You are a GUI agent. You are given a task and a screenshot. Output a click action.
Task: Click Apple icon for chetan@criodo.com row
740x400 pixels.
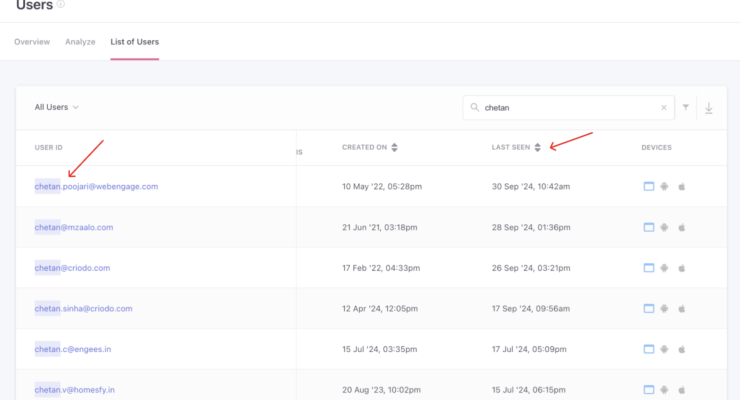click(682, 268)
